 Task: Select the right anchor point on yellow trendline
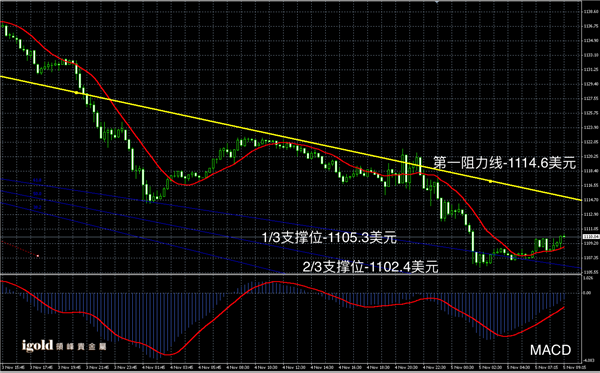tap(491, 181)
